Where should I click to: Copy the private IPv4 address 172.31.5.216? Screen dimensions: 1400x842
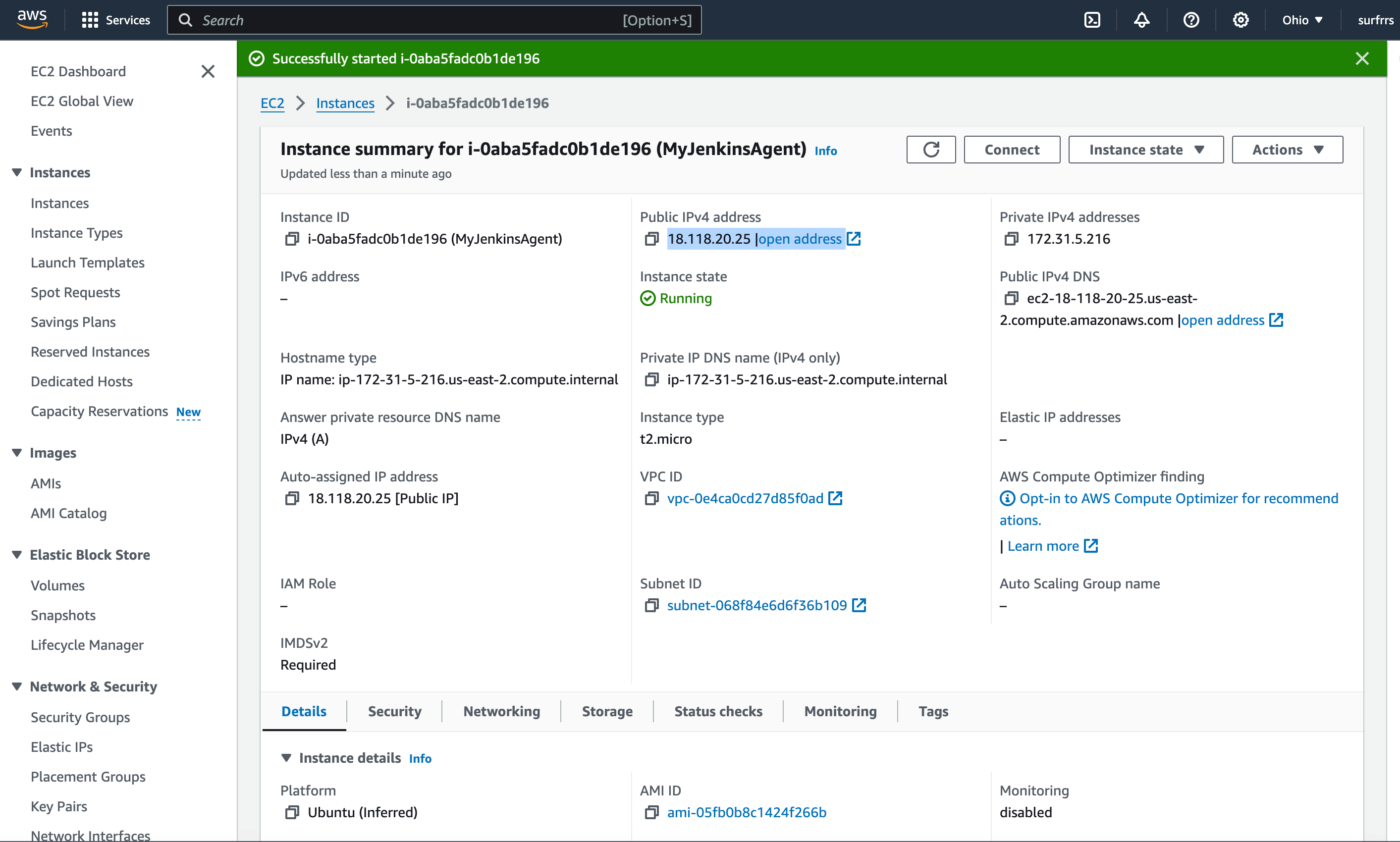1011,239
